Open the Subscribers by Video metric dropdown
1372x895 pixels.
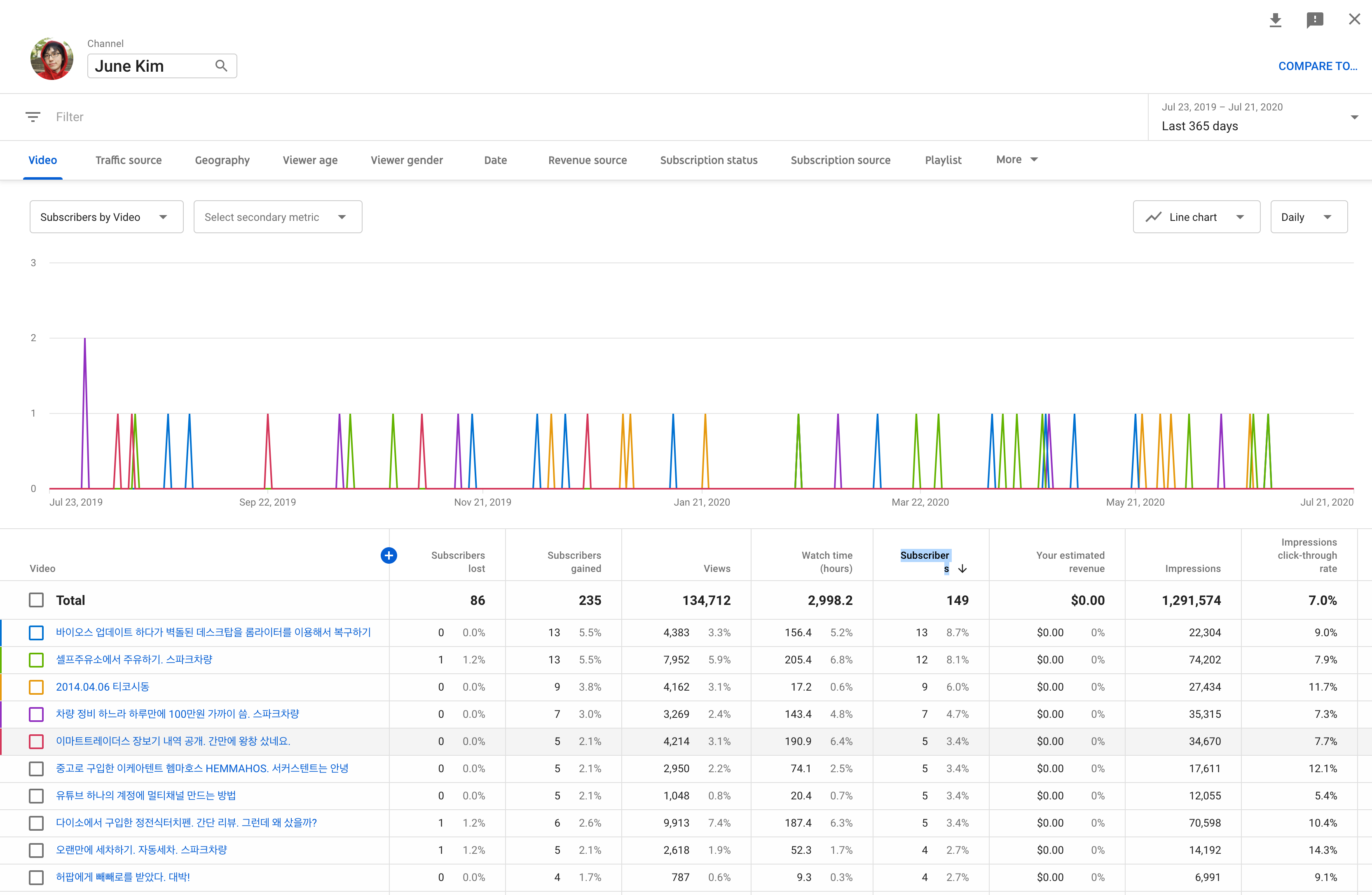pyautogui.click(x=106, y=218)
